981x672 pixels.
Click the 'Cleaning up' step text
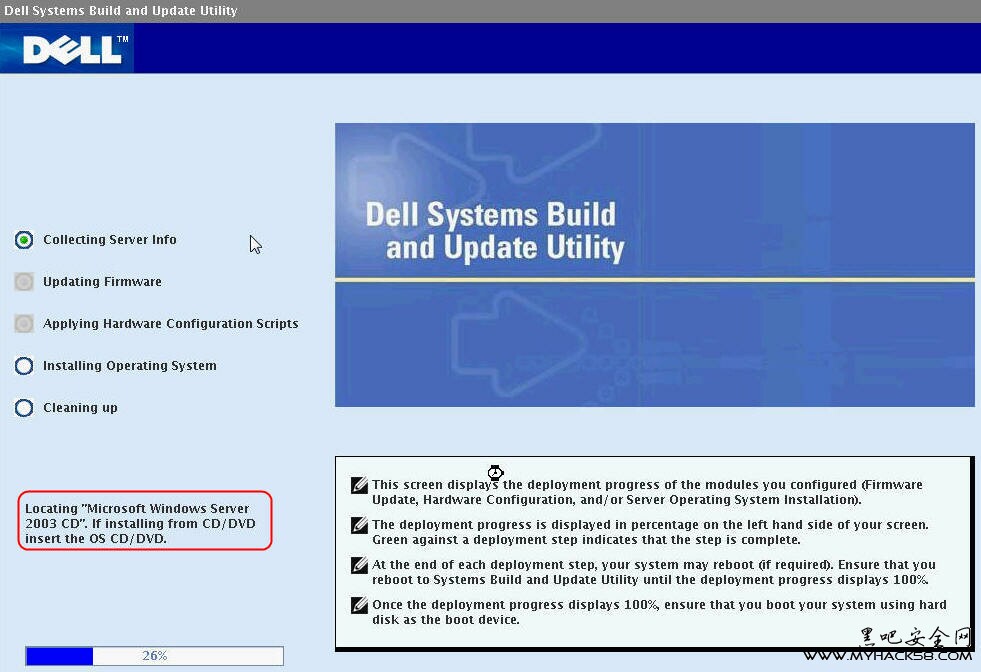click(x=80, y=408)
